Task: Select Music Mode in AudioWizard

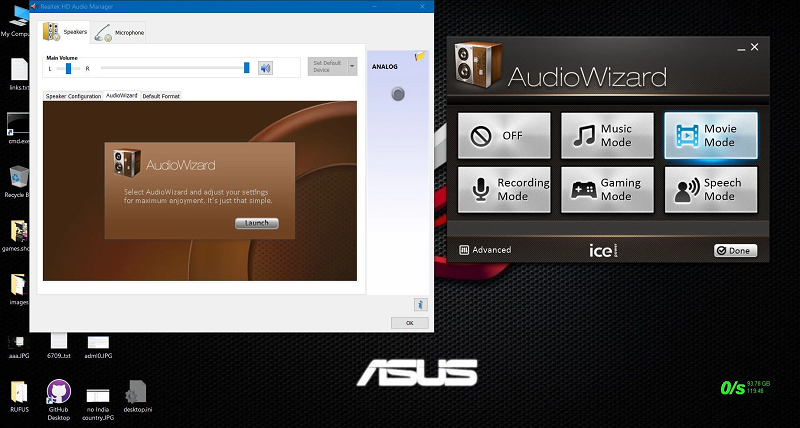Action: coord(607,135)
